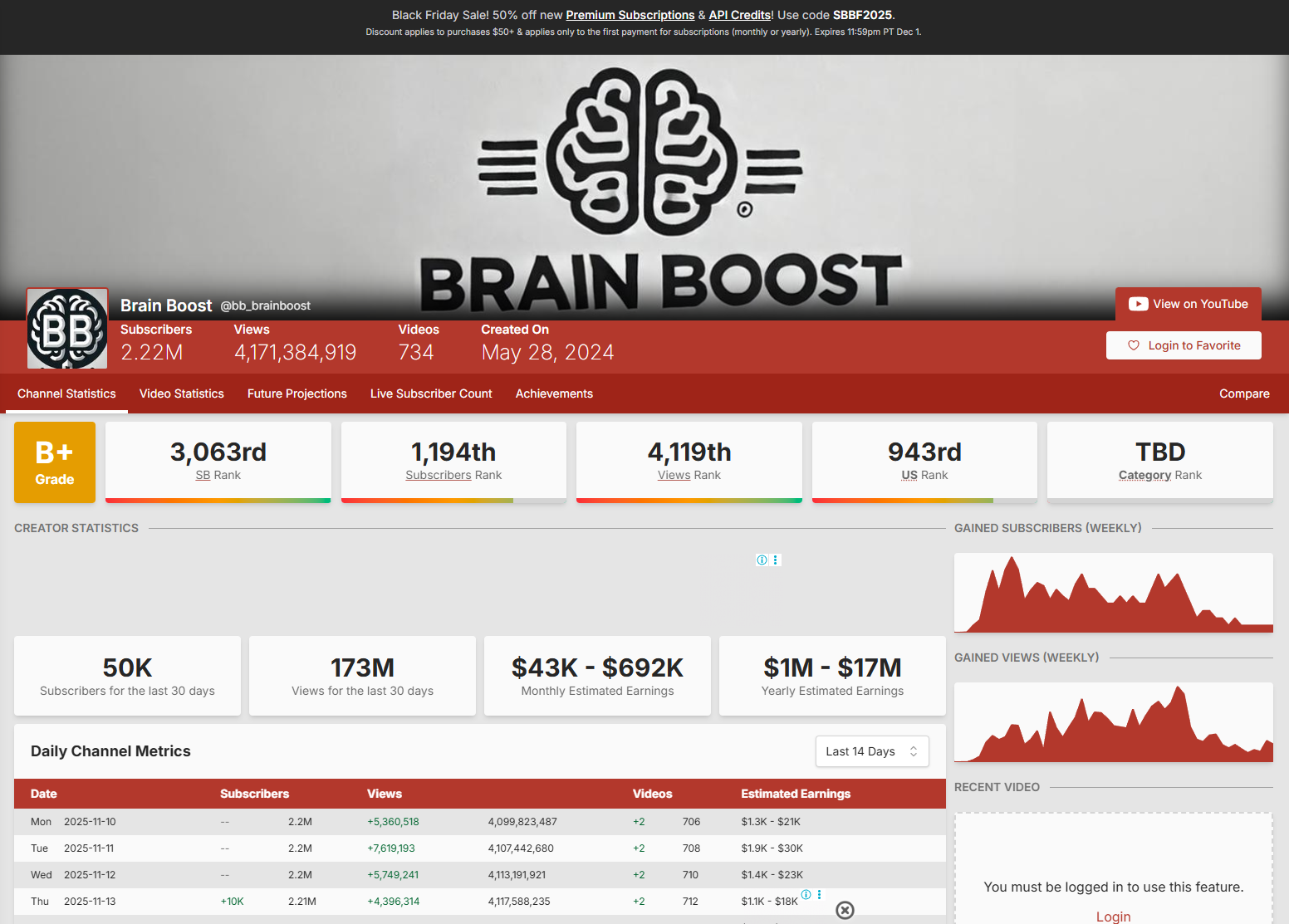Close the bottom ad with X icon
This screenshot has height=924, width=1289.
[x=845, y=910]
